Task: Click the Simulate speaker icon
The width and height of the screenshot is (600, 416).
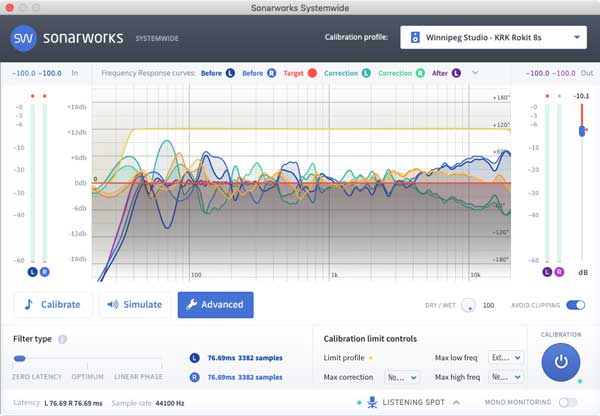Action: coord(113,305)
